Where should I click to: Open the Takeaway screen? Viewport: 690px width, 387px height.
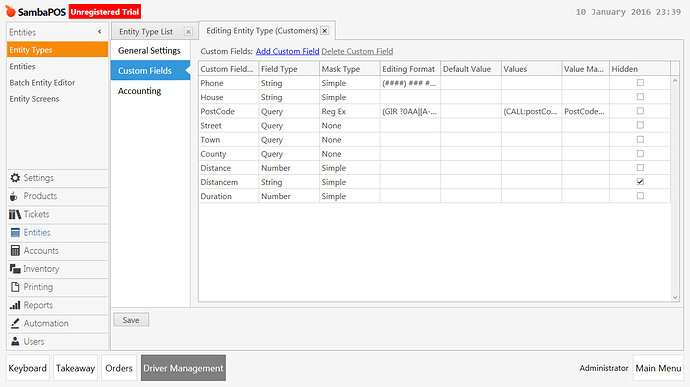75,368
